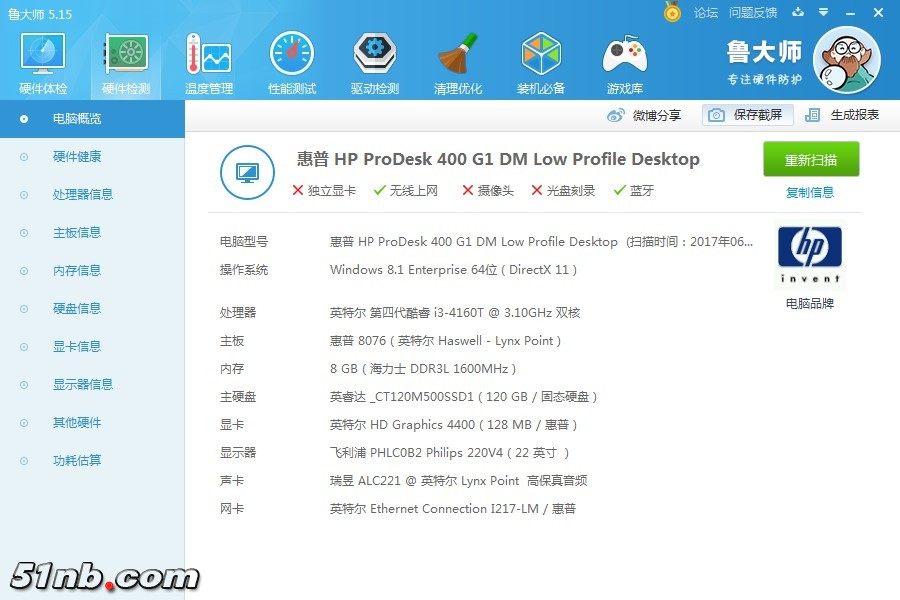Click the 复制信息 link
Screen dimensions: 900x600
[x=810, y=193]
